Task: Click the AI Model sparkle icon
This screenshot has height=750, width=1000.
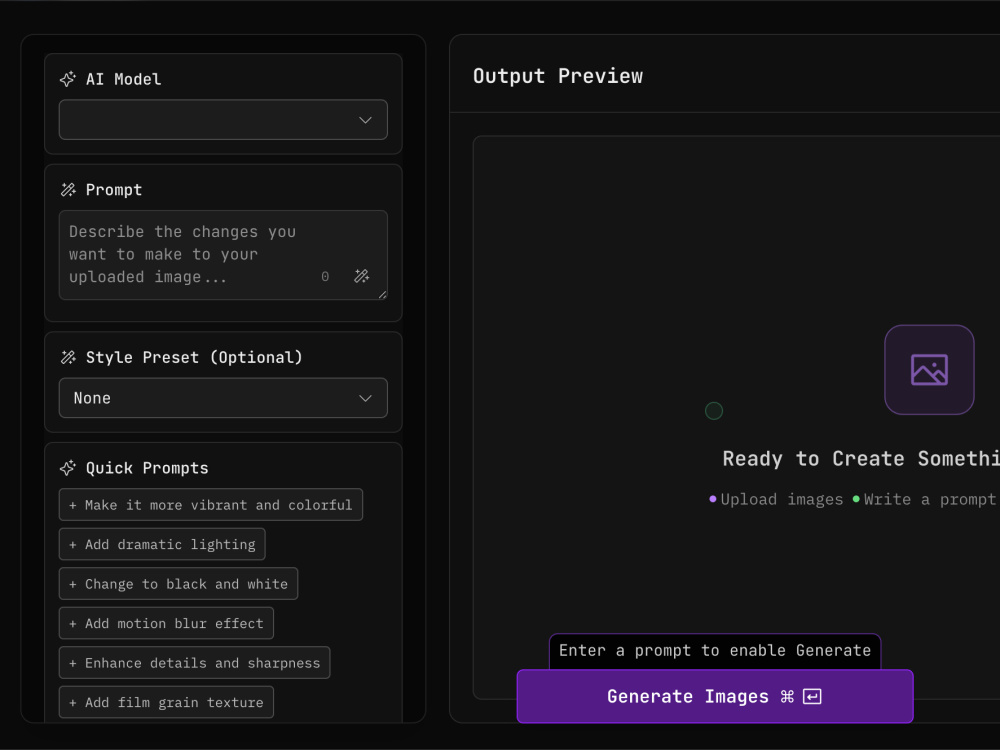Action: pos(68,79)
